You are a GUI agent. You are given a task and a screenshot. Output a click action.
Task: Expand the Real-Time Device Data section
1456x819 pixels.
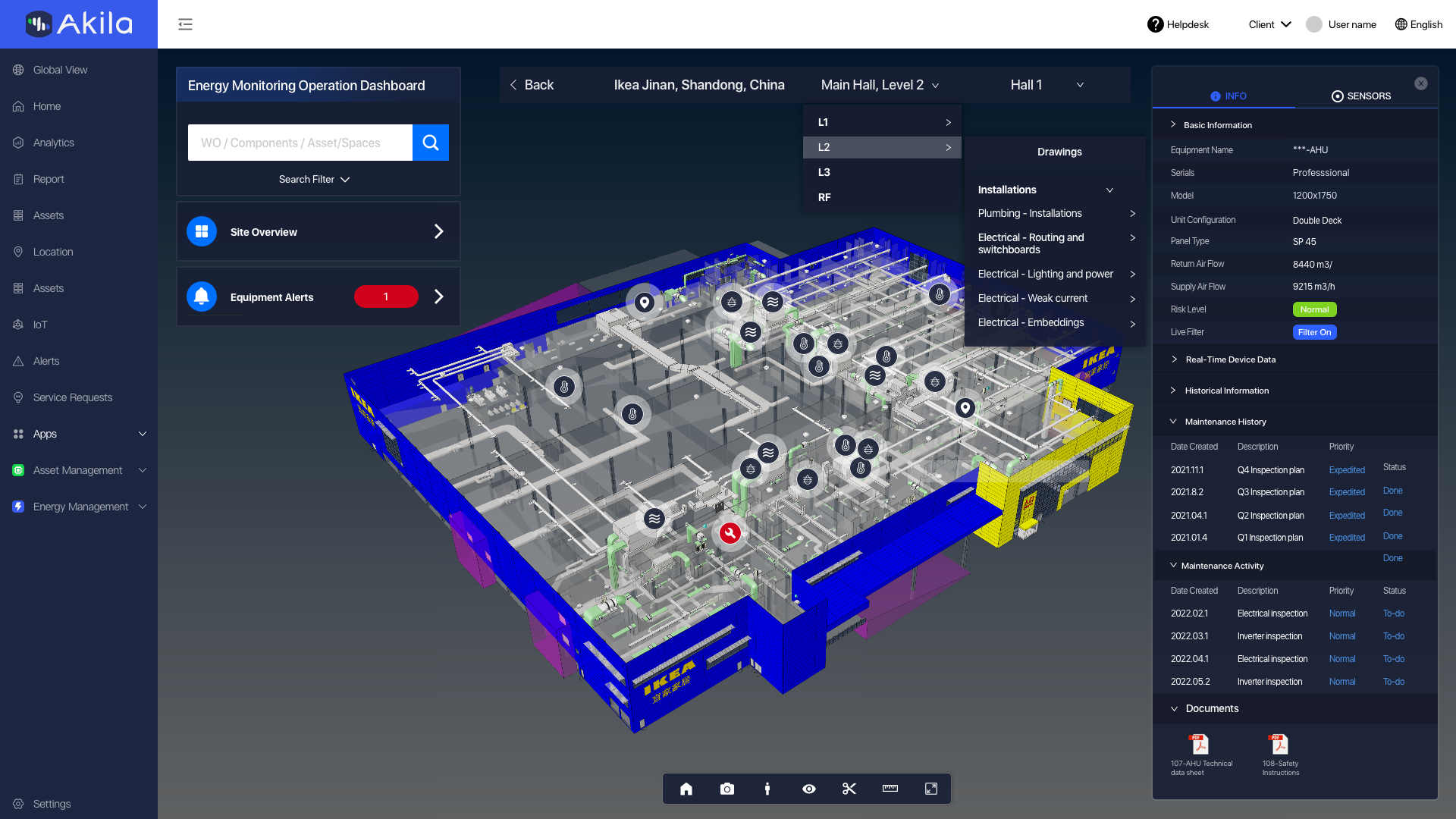click(x=1230, y=359)
